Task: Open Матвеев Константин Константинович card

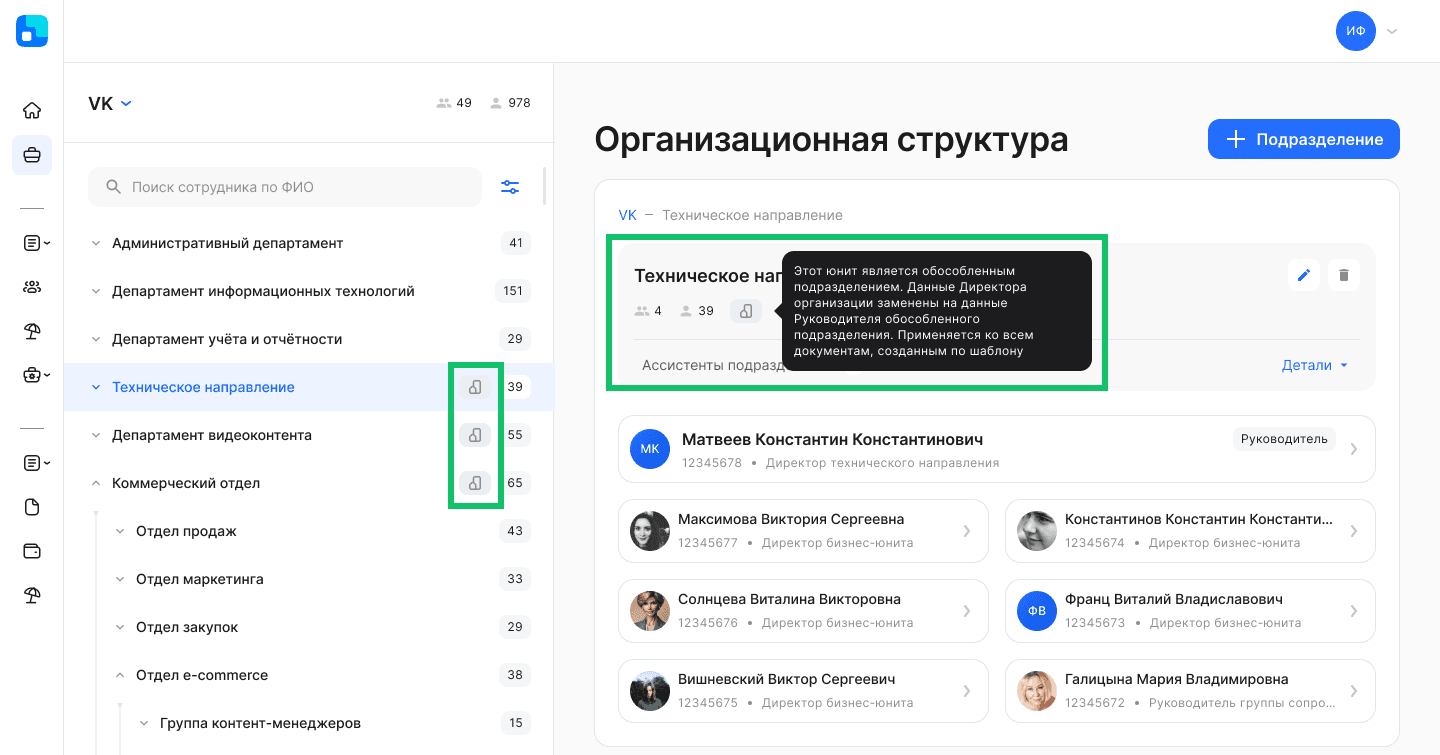Action: 997,449
